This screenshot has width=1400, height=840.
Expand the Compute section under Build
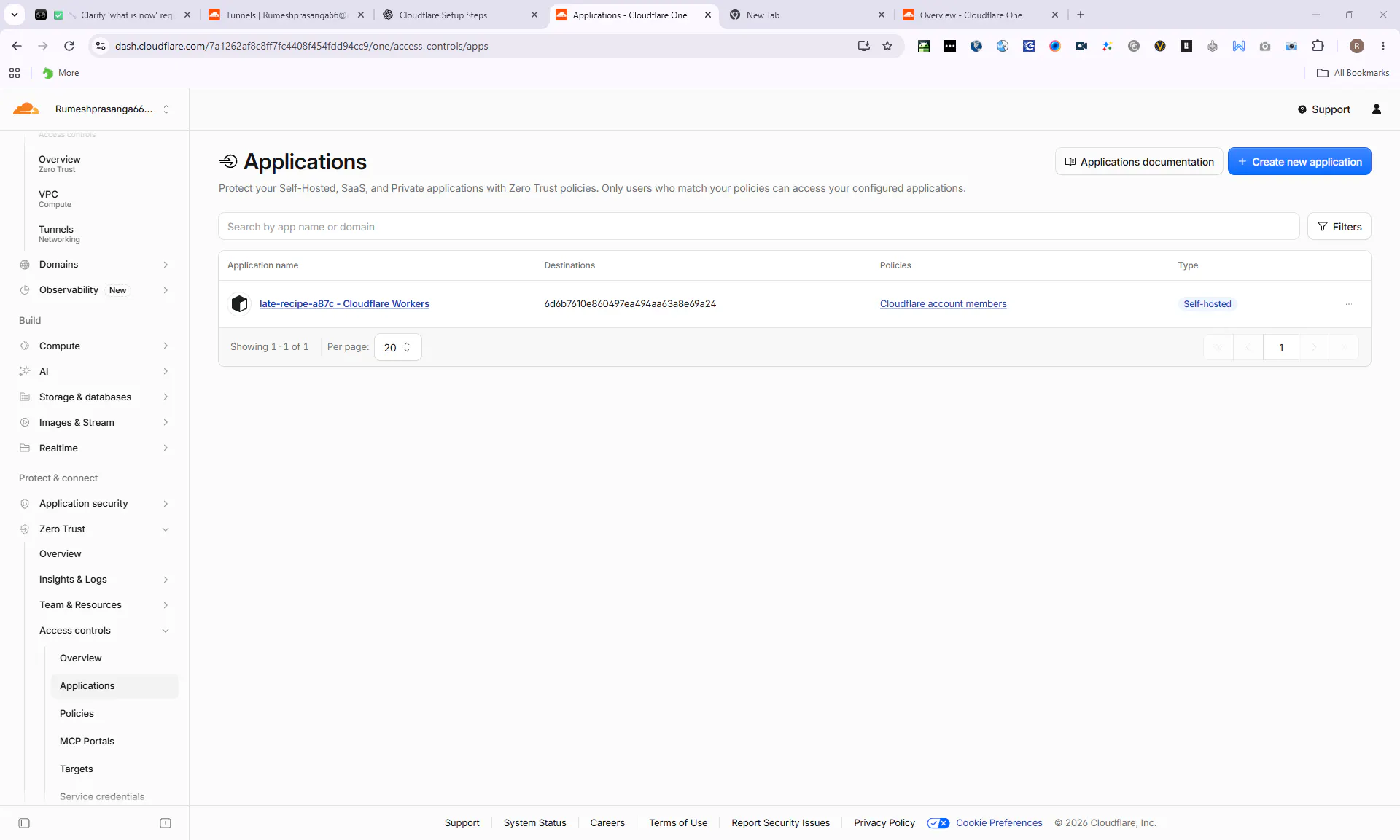coord(95,346)
